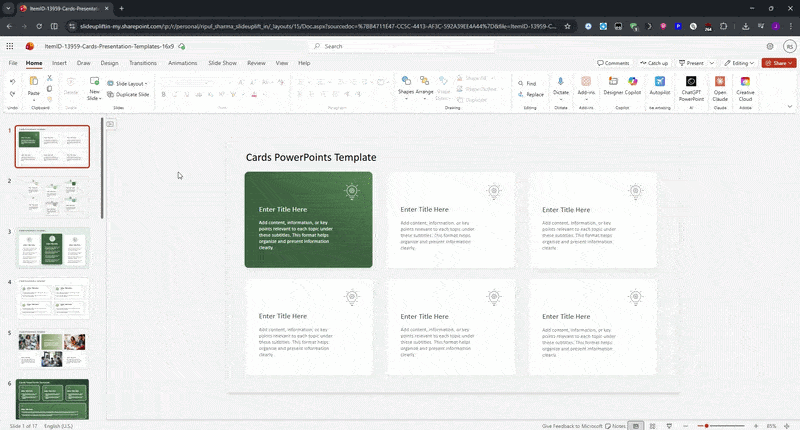Image resolution: width=800 pixels, height=430 pixels.
Task: Select Normal view button in status bar
Action: [x=635, y=426]
